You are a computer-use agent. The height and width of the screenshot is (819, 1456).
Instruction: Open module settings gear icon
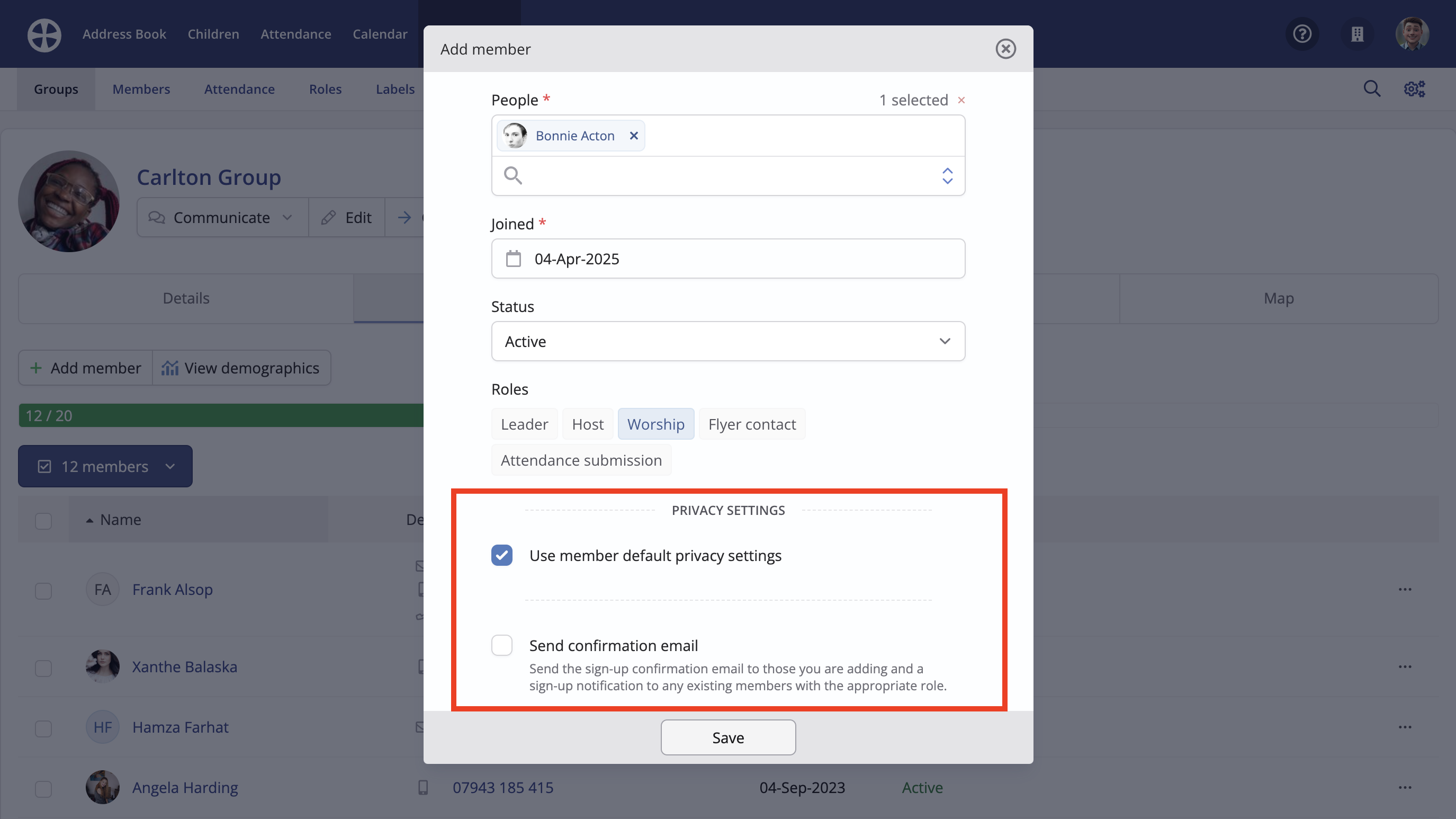(x=1414, y=89)
